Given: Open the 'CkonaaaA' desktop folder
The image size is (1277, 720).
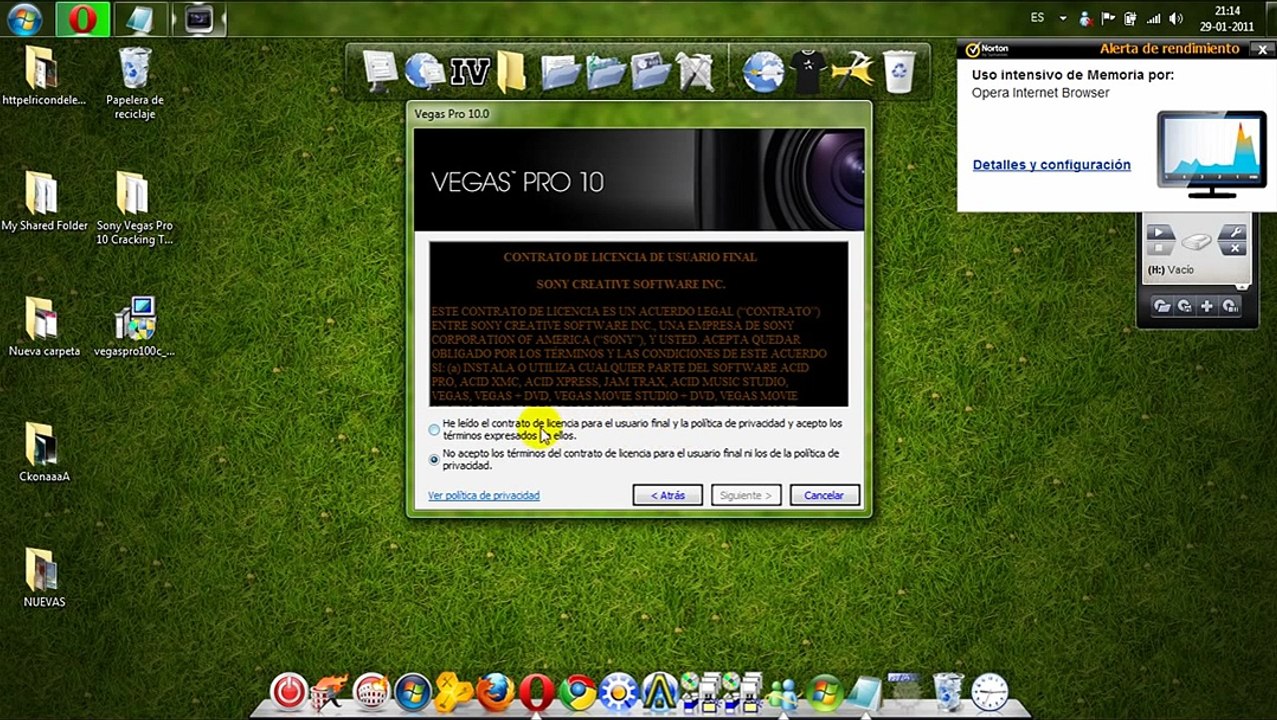Looking at the screenshot, I should tap(43, 452).
